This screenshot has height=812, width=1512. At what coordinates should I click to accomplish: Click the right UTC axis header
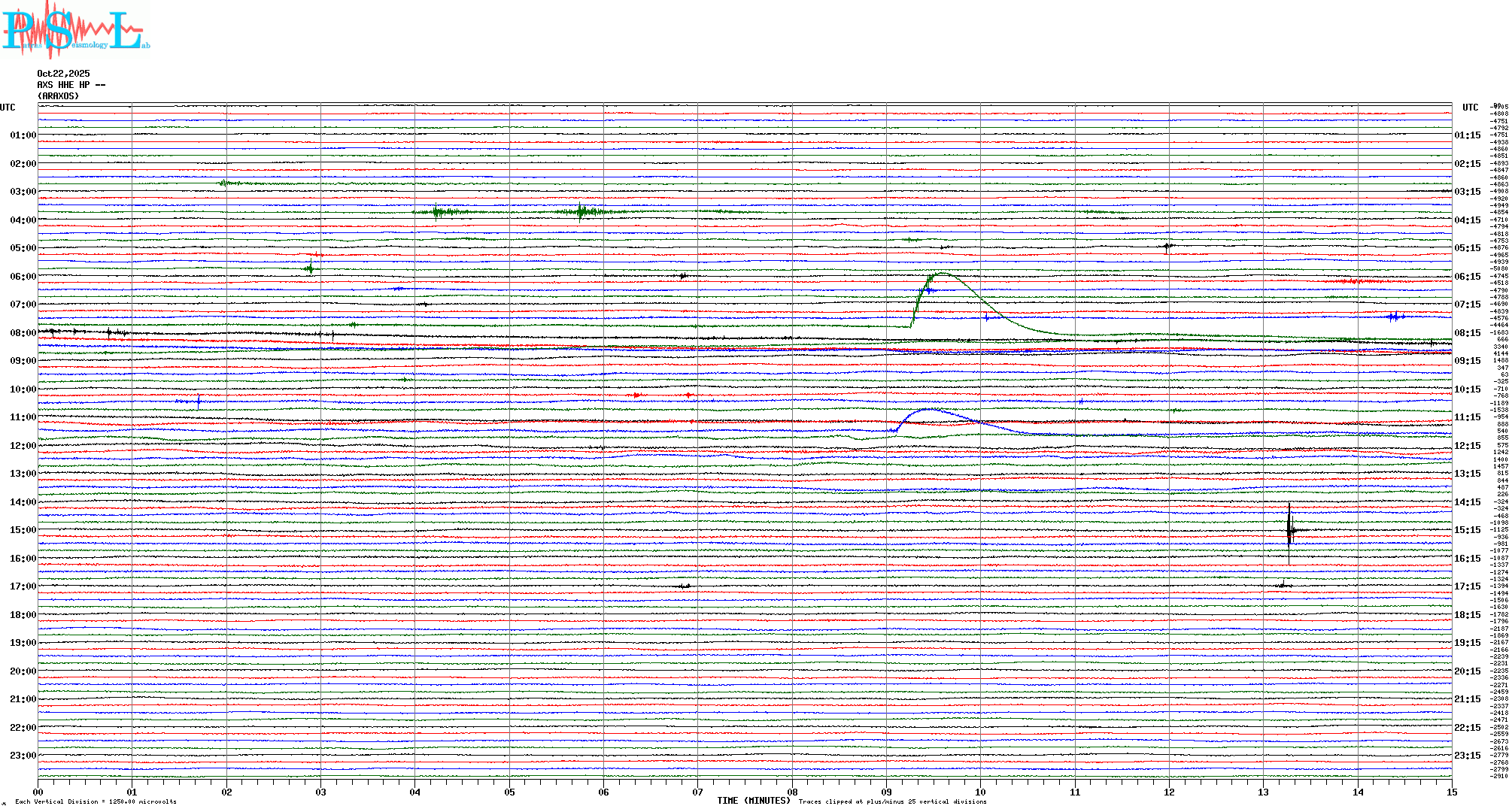tap(1470, 108)
